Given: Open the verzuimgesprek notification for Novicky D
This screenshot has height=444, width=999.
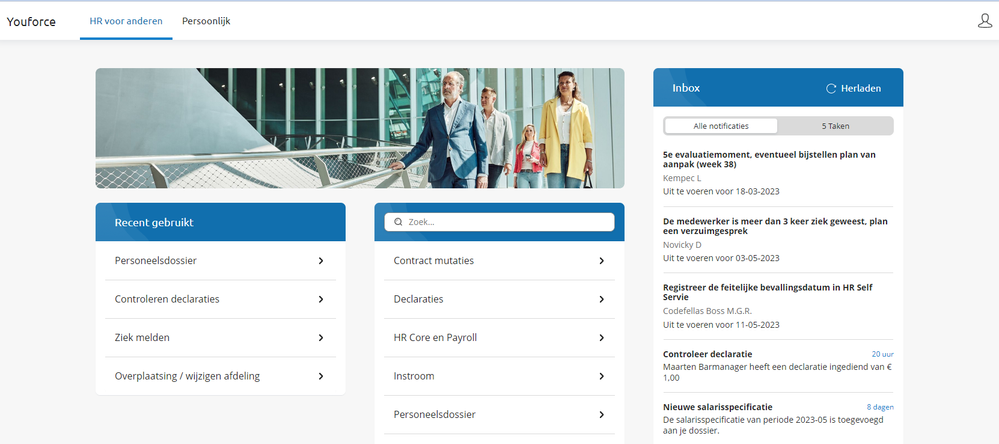Looking at the screenshot, I should point(778,240).
